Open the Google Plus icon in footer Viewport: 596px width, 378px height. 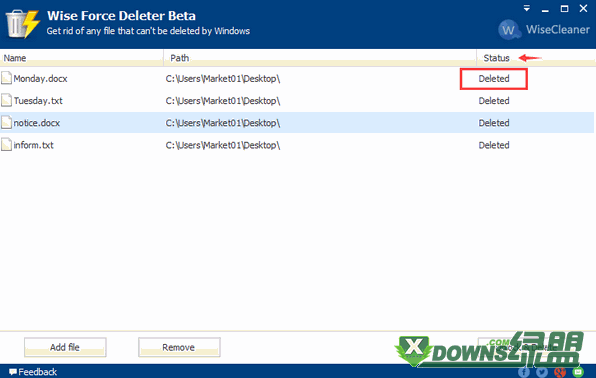(x=560, y=372)
